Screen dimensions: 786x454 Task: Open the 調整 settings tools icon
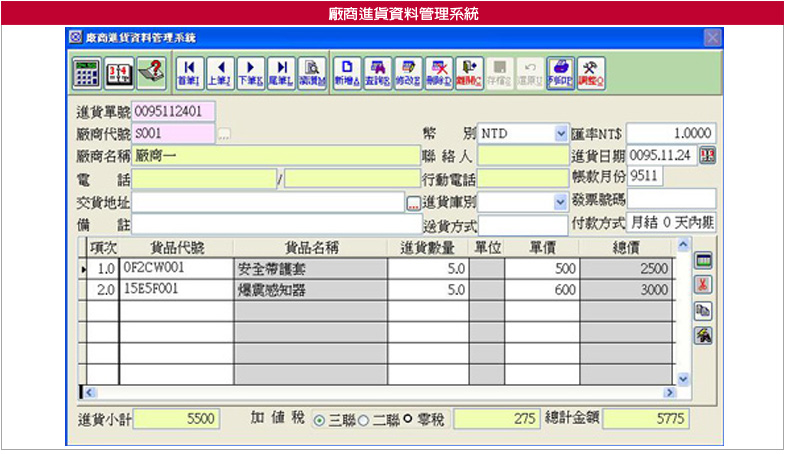(x=592, y=72)
